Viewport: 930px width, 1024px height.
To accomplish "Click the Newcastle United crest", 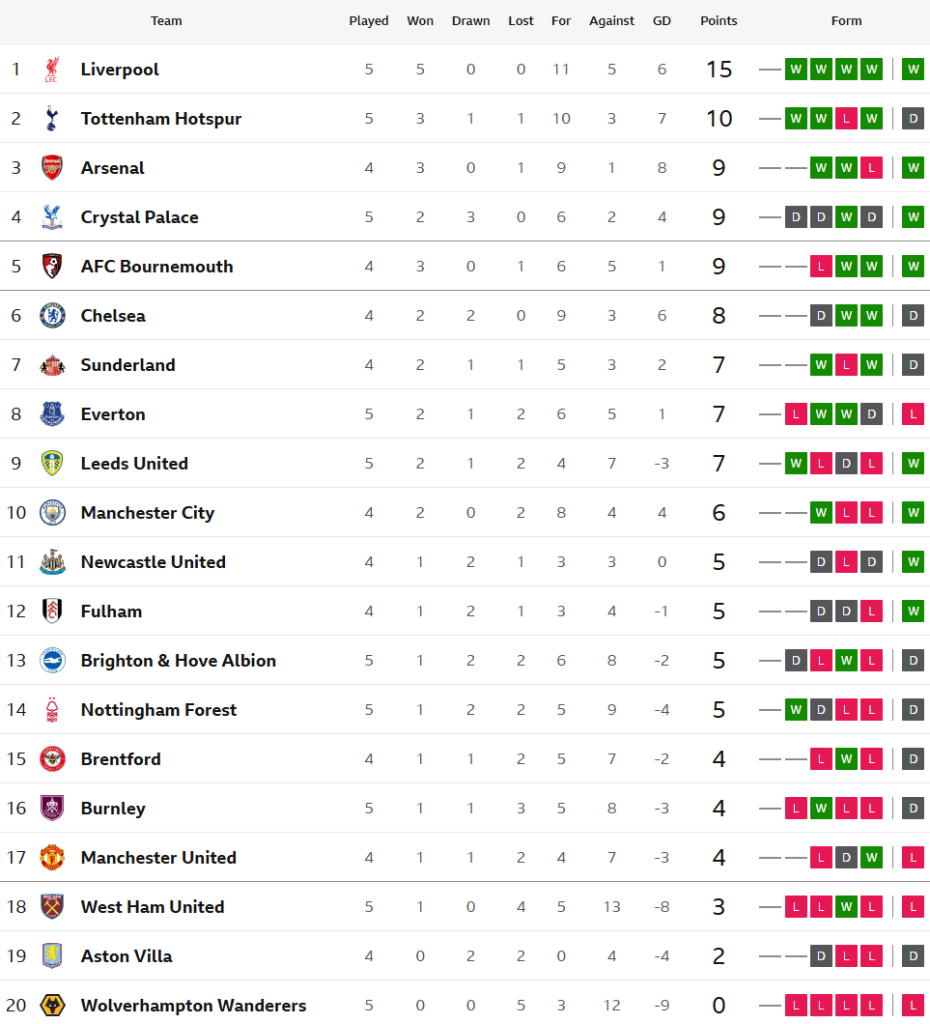I will click(52, 562).
